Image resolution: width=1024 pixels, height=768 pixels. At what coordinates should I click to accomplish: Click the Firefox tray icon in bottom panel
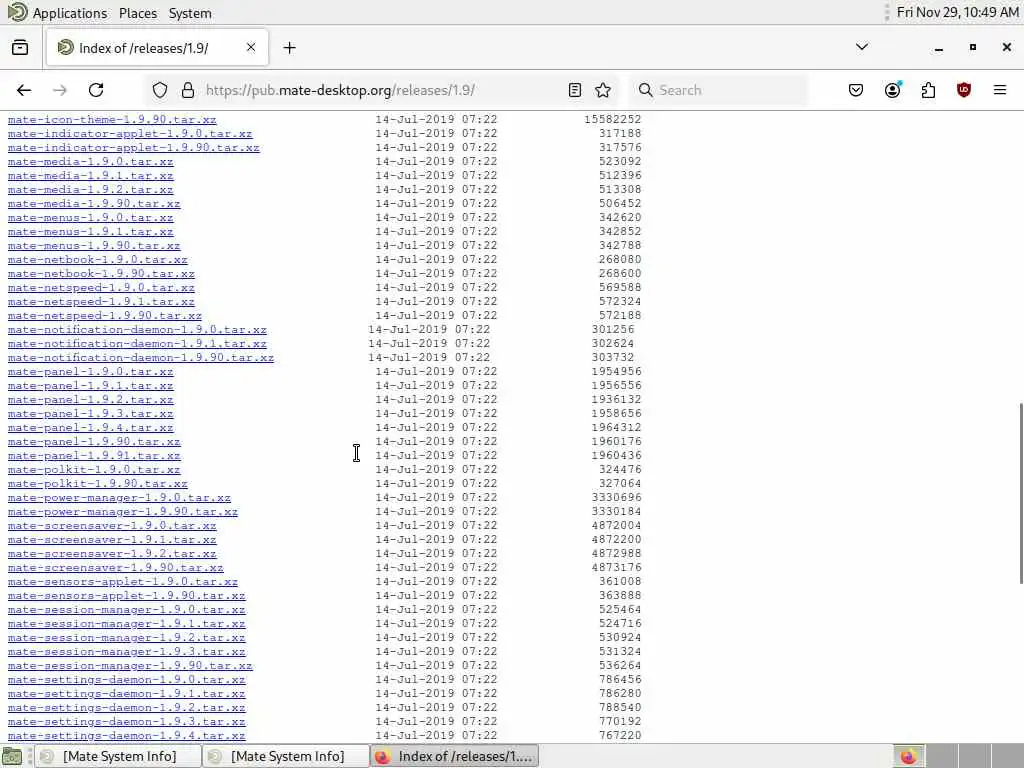(908, 756)
